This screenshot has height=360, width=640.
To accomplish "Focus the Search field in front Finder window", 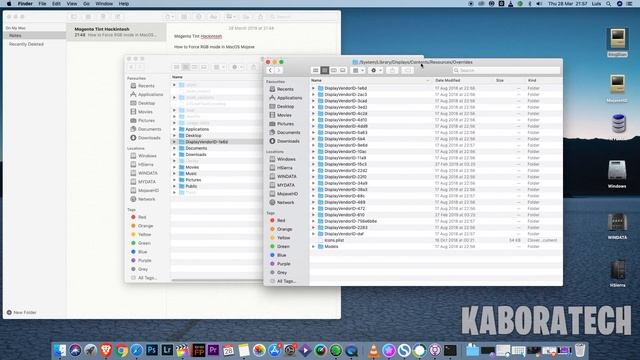I will pyautogui.click(x=506, y=70).
